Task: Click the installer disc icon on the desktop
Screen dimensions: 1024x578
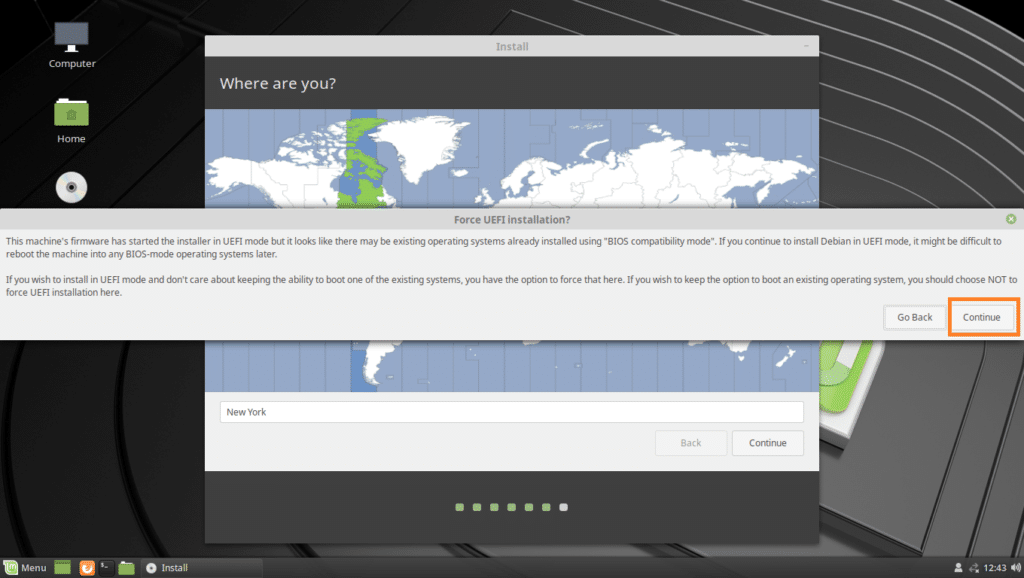Action: click(70, 187)
